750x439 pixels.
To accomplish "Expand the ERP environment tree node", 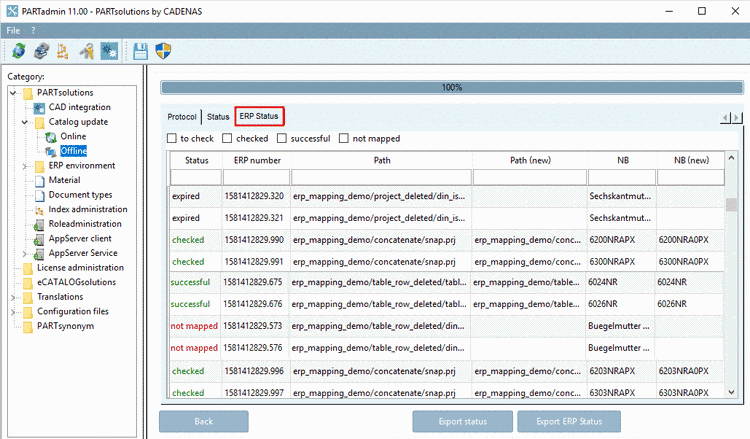I will click(25, 166).
